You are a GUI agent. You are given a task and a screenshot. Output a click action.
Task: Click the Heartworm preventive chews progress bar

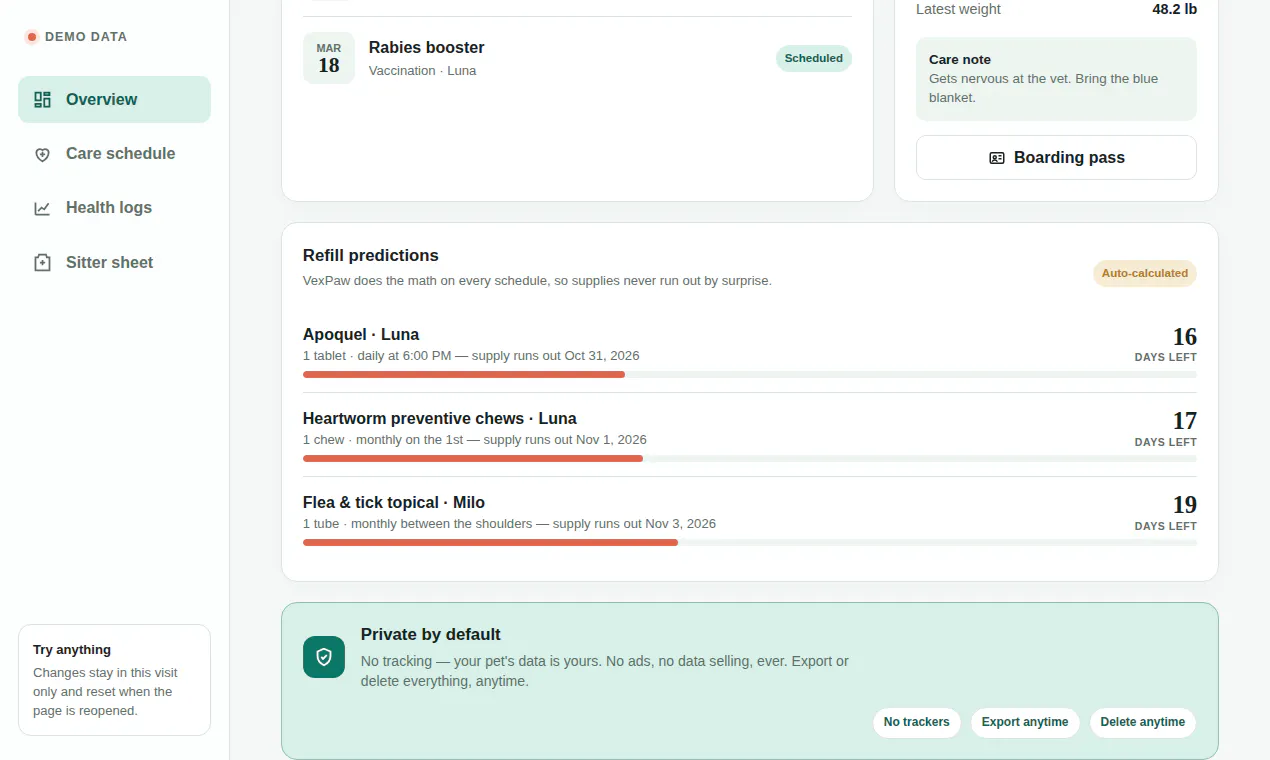point(750,459)
